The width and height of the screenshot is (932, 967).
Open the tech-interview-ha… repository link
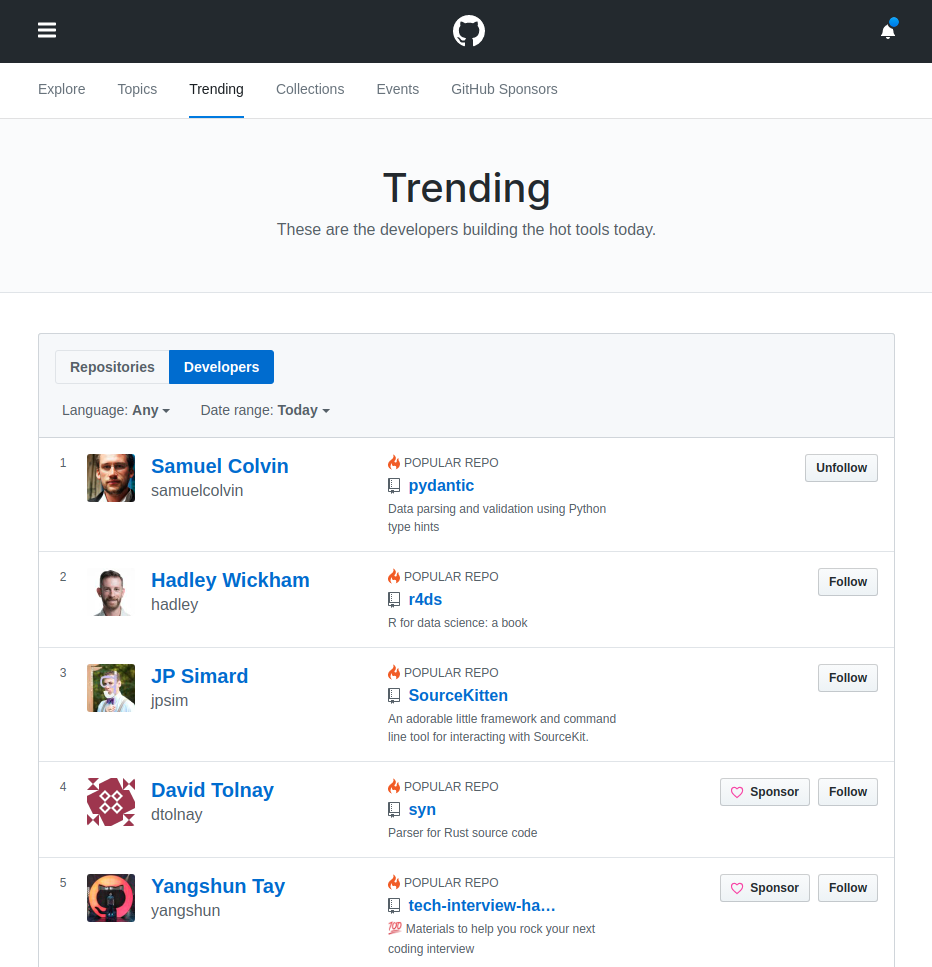(x=482, y=906)
